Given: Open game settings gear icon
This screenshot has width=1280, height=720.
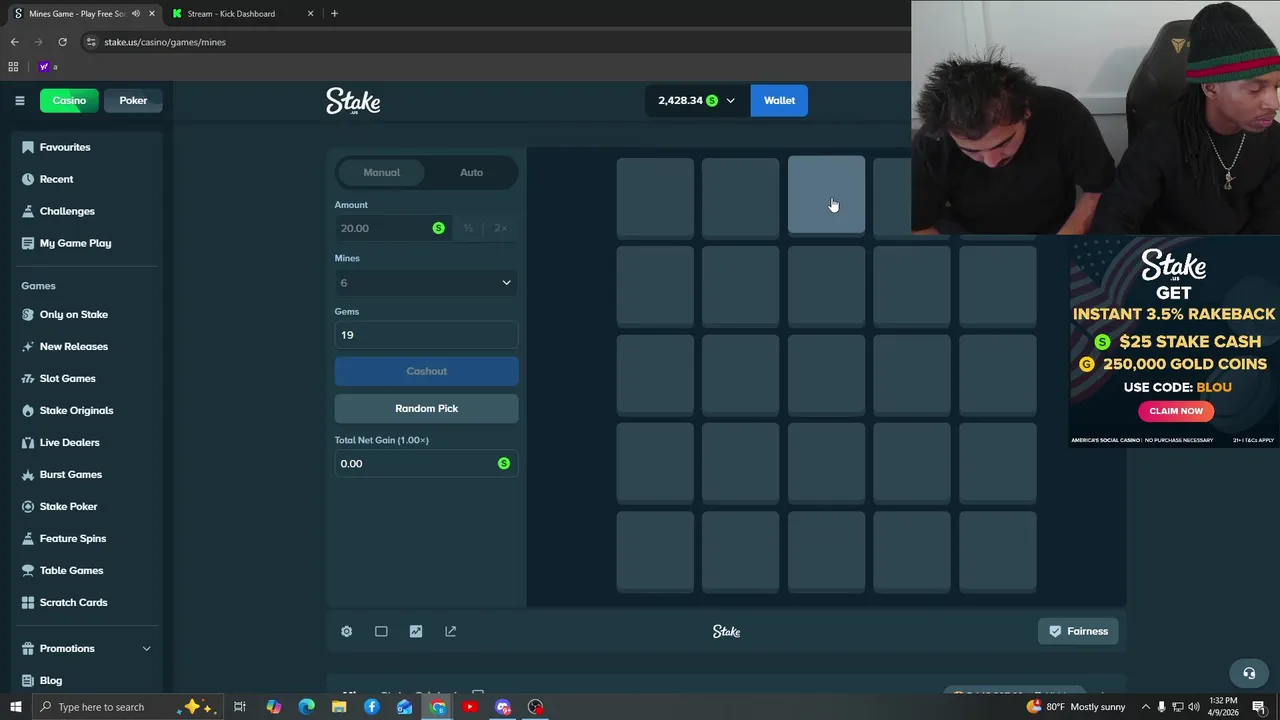Looking at the screenshot, I should [x=346, y=631].
